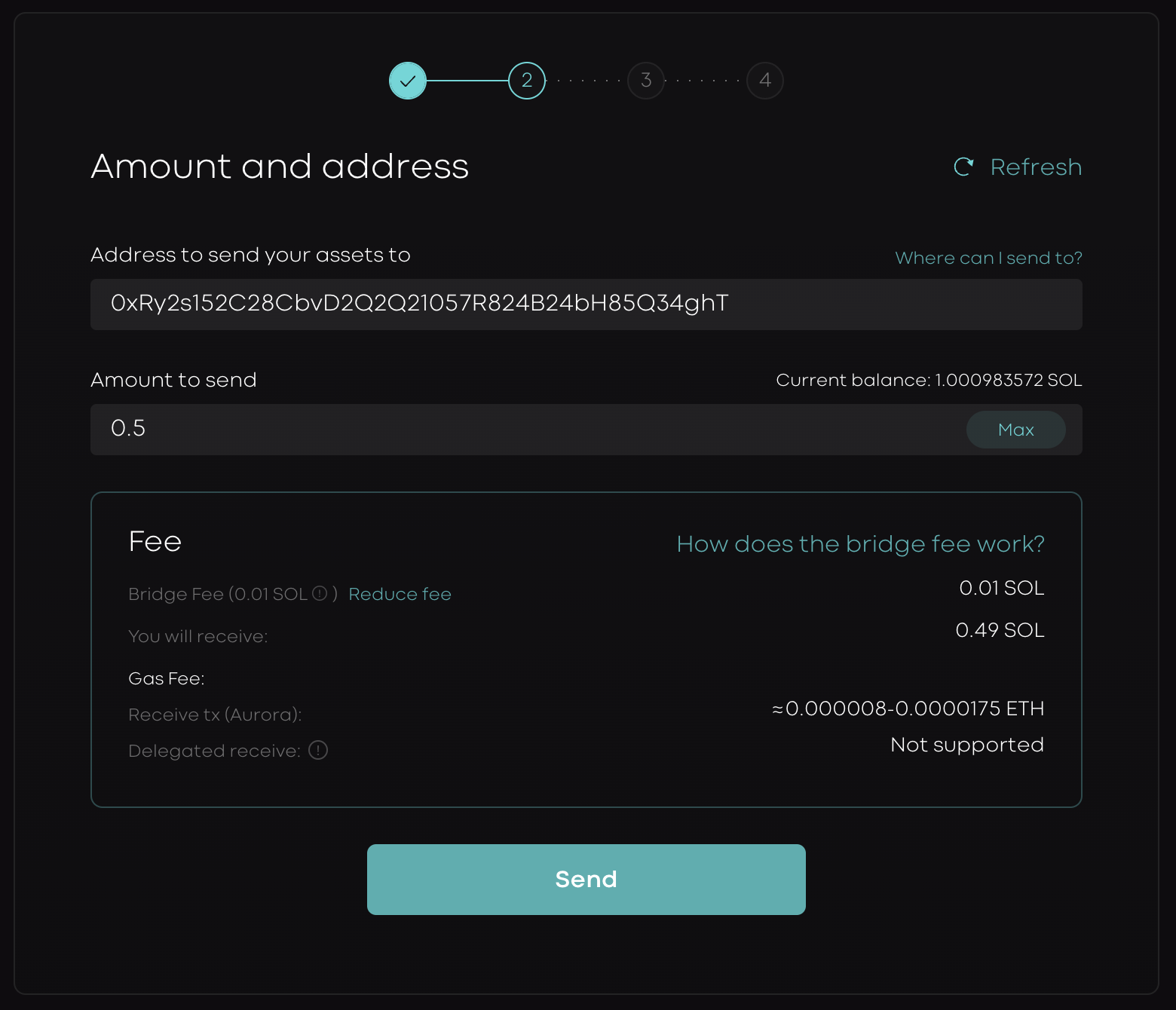Image resolution: width=1176 pixels, height=1010 pixels.
Task: Click the Bridge Fee info icon
Action: click(320, 594)
